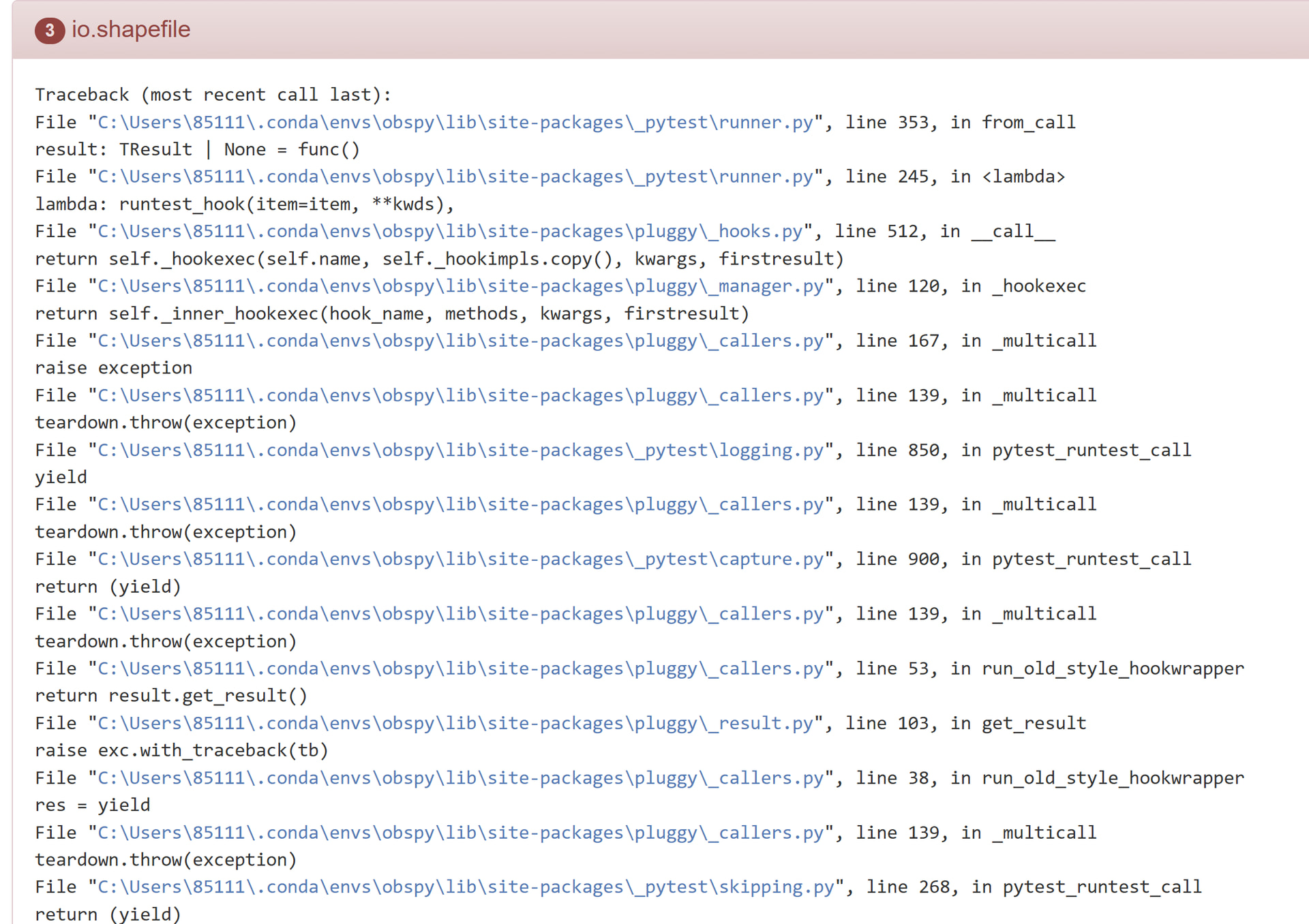Viewport: 1309px width, 924px height.
Task: Click the 'Traceback (most recent call last)' line
Action: (x=213, y=95)
